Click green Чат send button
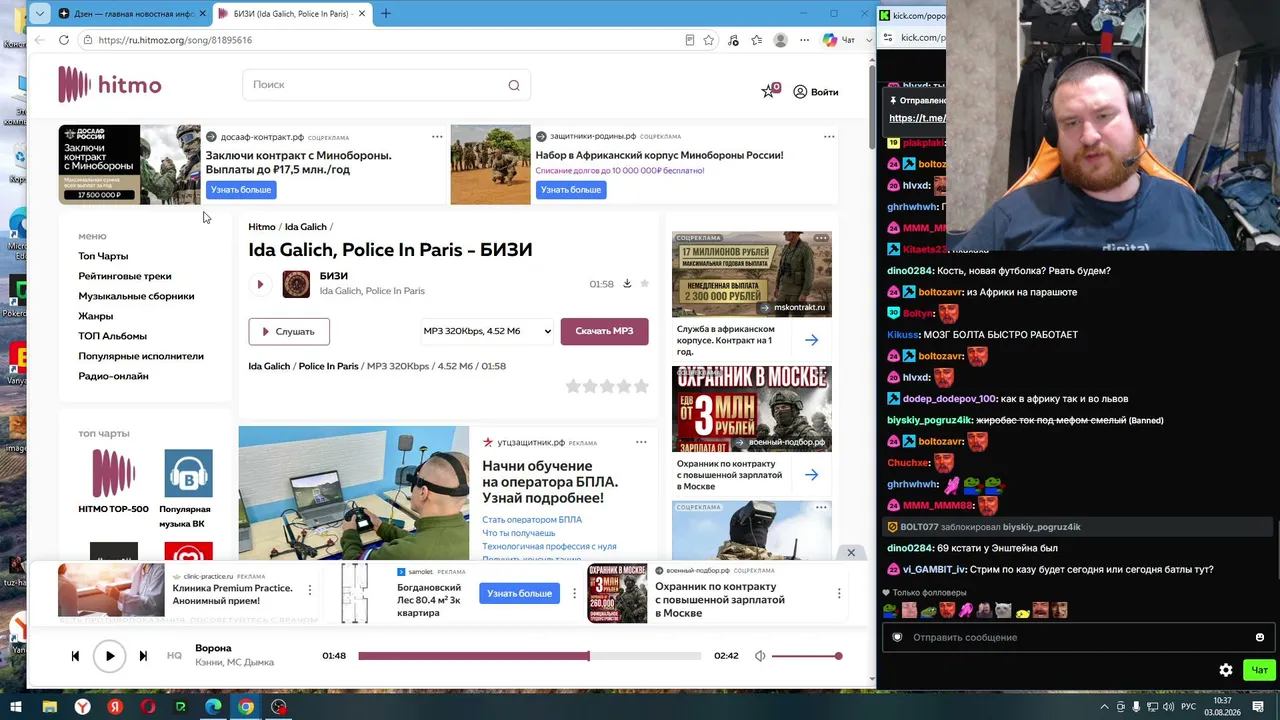Screen dimensions: 1280x720 coord(1259,670)
